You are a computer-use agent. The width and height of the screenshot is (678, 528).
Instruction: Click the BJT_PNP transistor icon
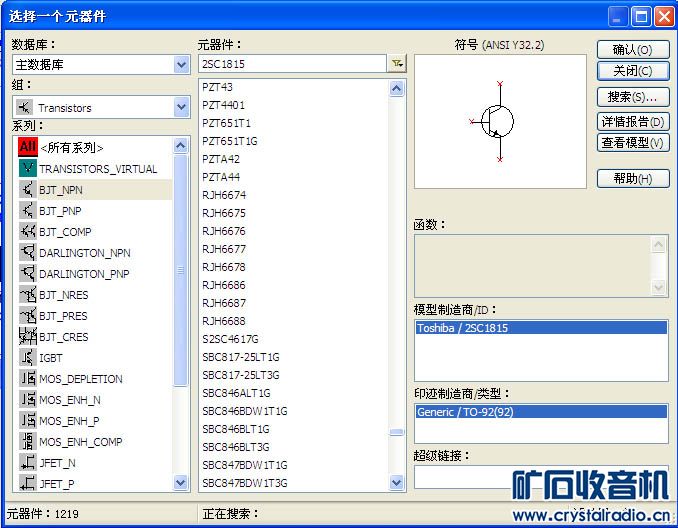point(28,210)
